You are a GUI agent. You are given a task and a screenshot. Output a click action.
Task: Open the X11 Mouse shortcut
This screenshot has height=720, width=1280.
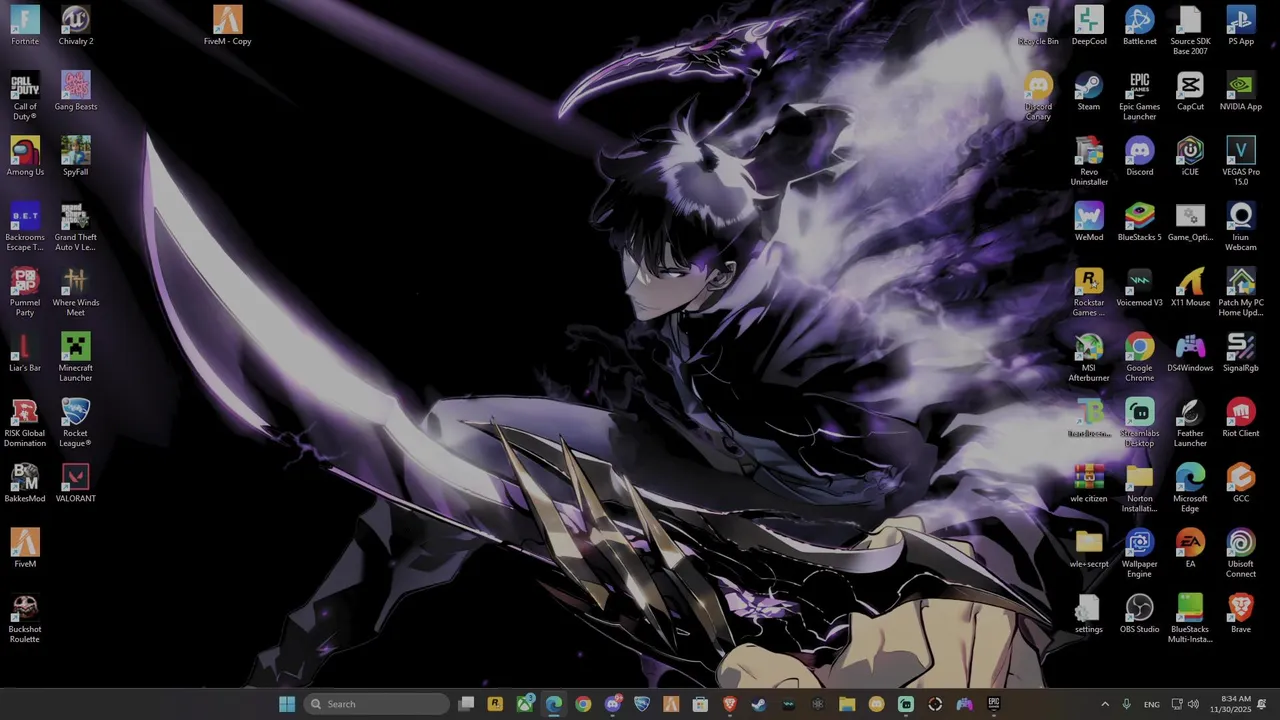tap(1190, 287)
